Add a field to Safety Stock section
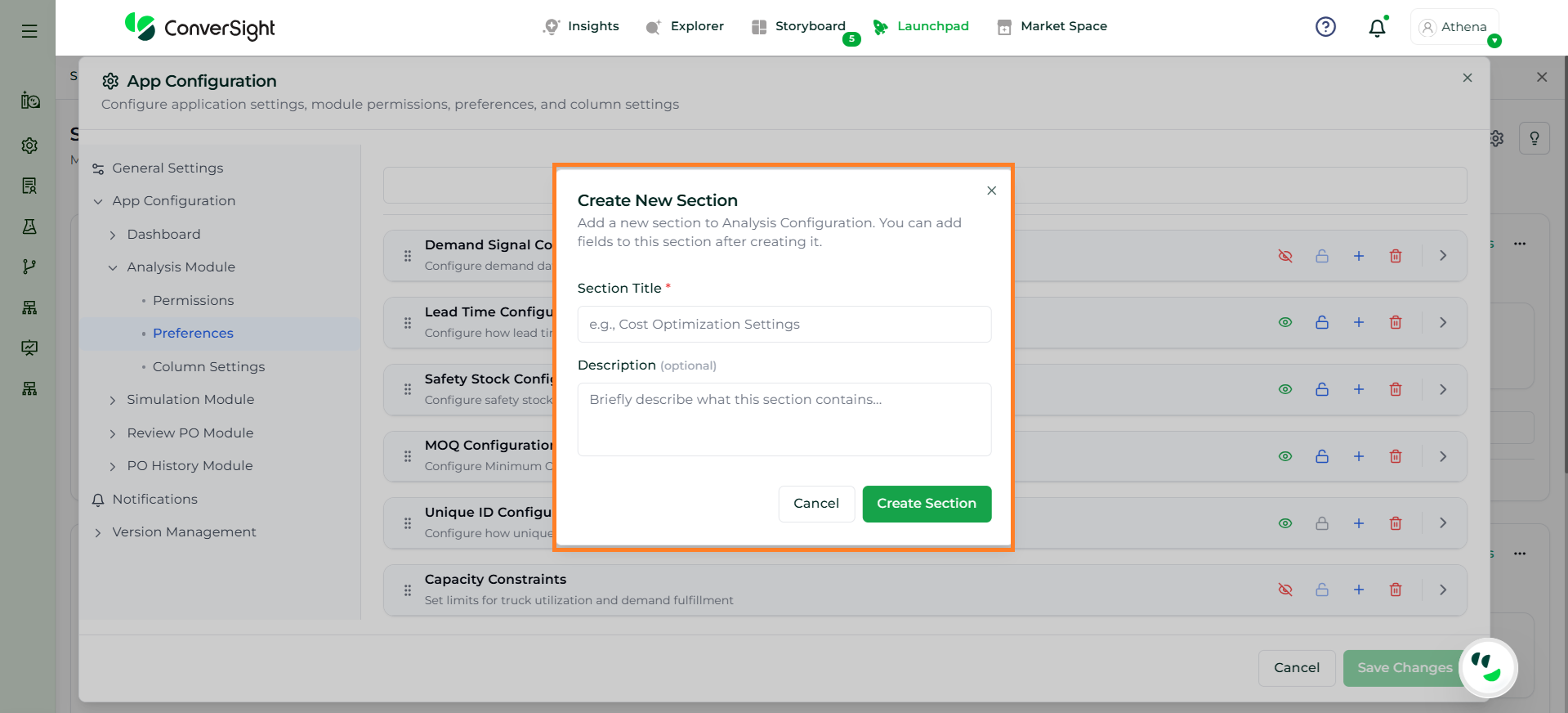The width and height of the screenshot is (1568, 713). (x=1359, y=390)
